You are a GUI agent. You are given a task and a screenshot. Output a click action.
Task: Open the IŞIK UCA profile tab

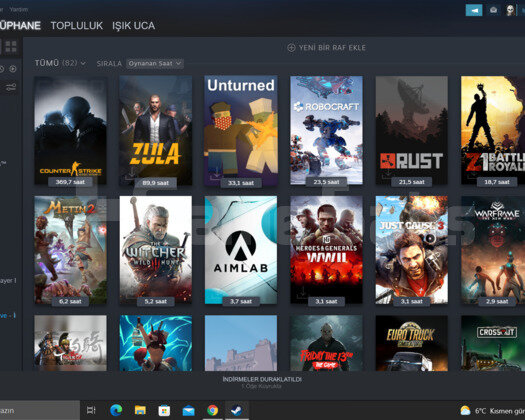[x=133, y=26]
